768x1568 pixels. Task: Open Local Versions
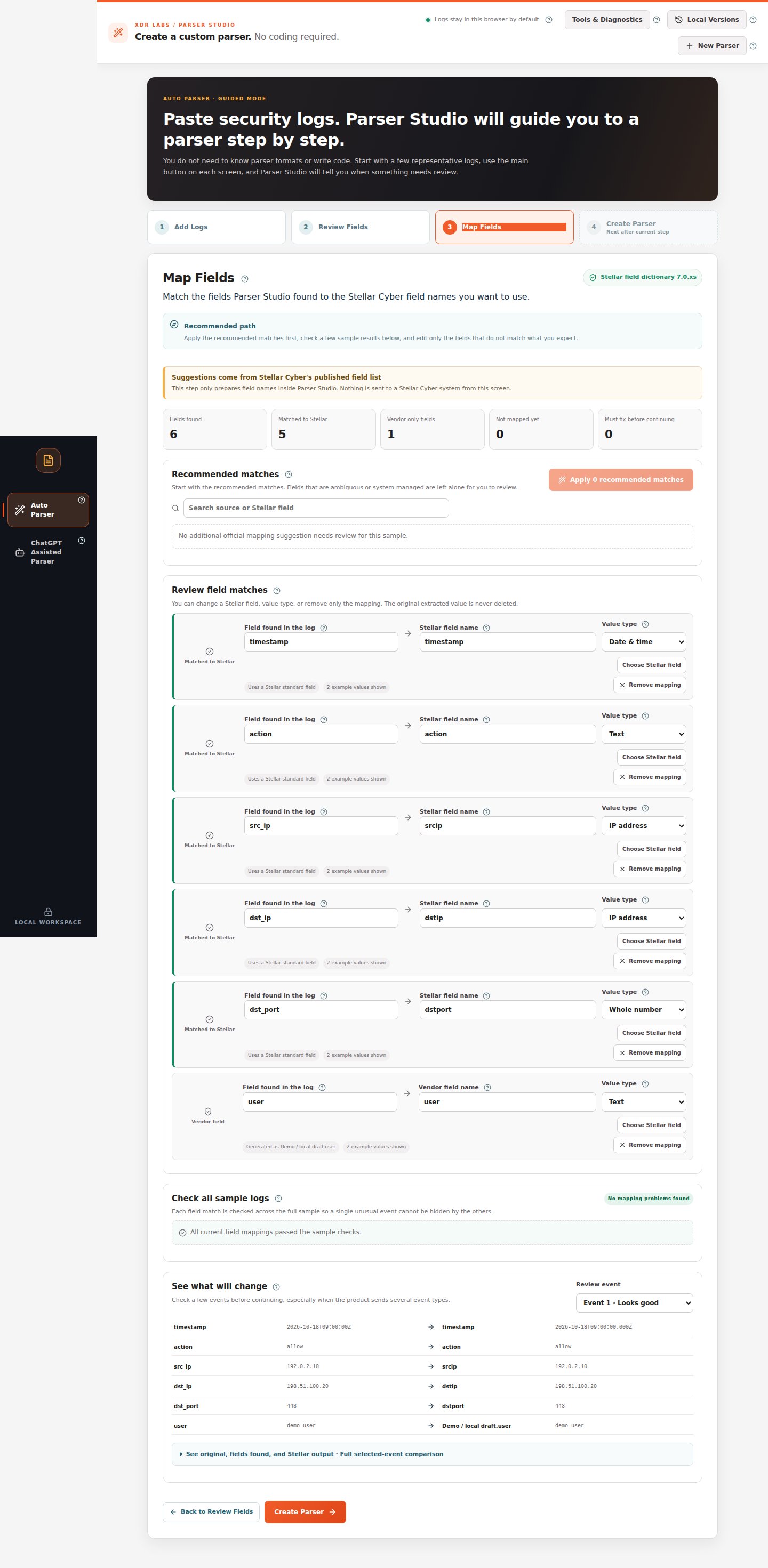tap(707, 20)
